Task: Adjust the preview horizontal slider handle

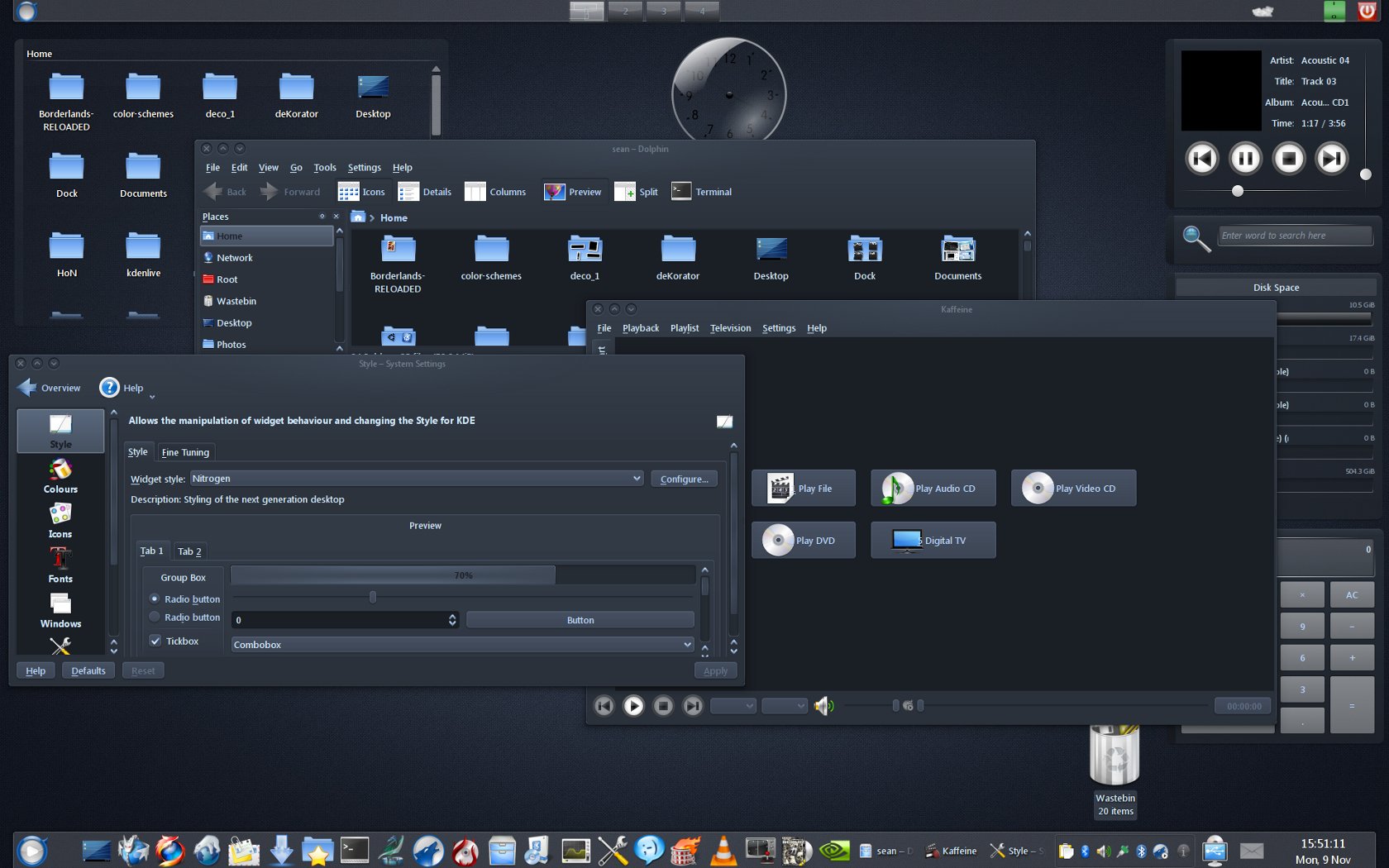Action: [x=373, y=597]
